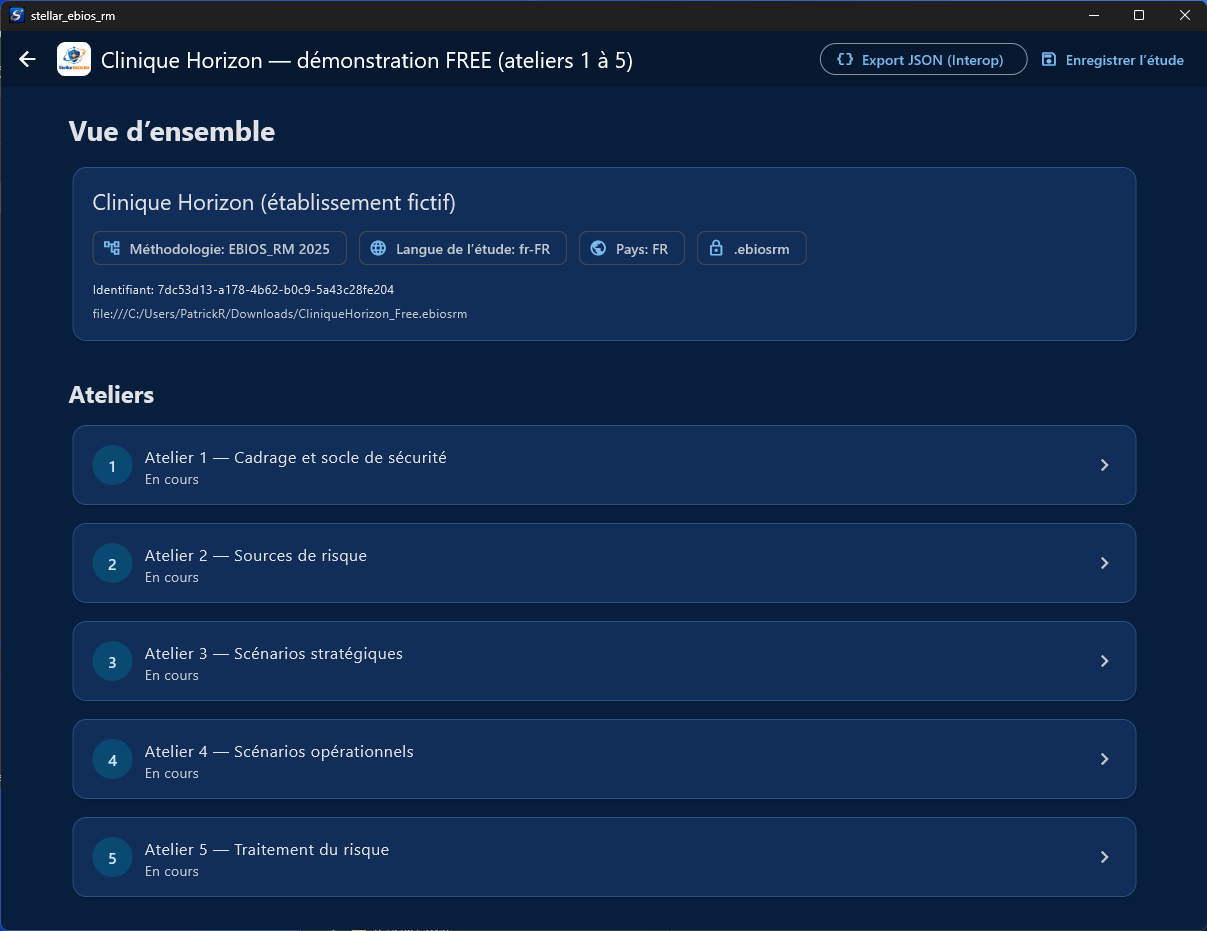Go back using the arrow icon
1207x931 pixels.
point(27,60)
